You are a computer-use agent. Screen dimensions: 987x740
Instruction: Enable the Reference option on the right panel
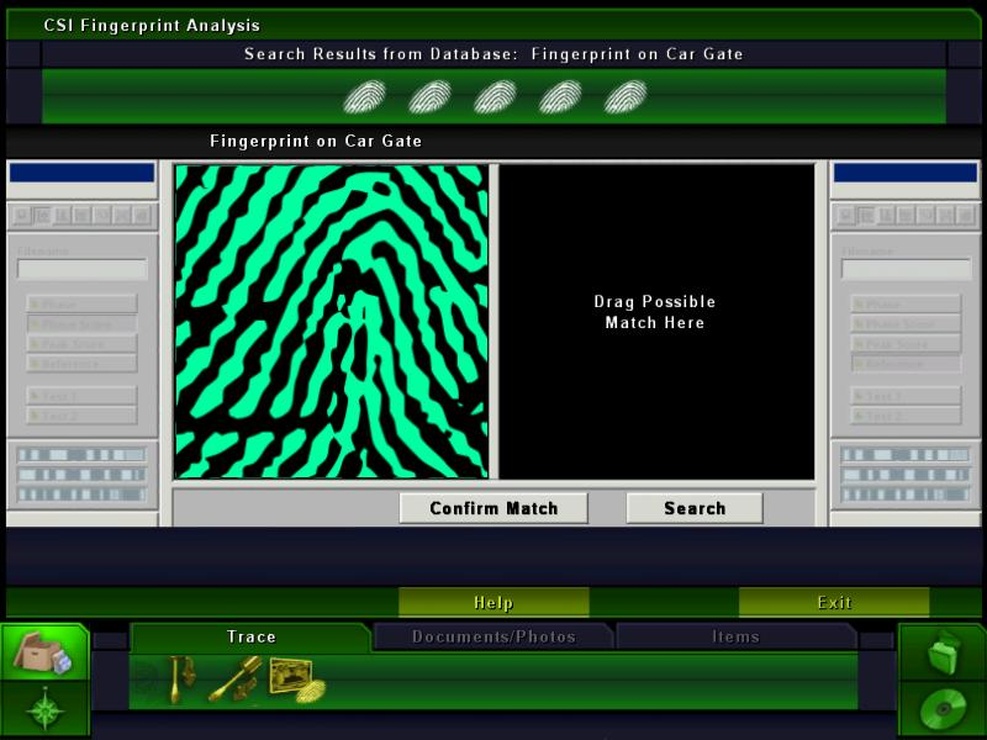coord(905,364)
